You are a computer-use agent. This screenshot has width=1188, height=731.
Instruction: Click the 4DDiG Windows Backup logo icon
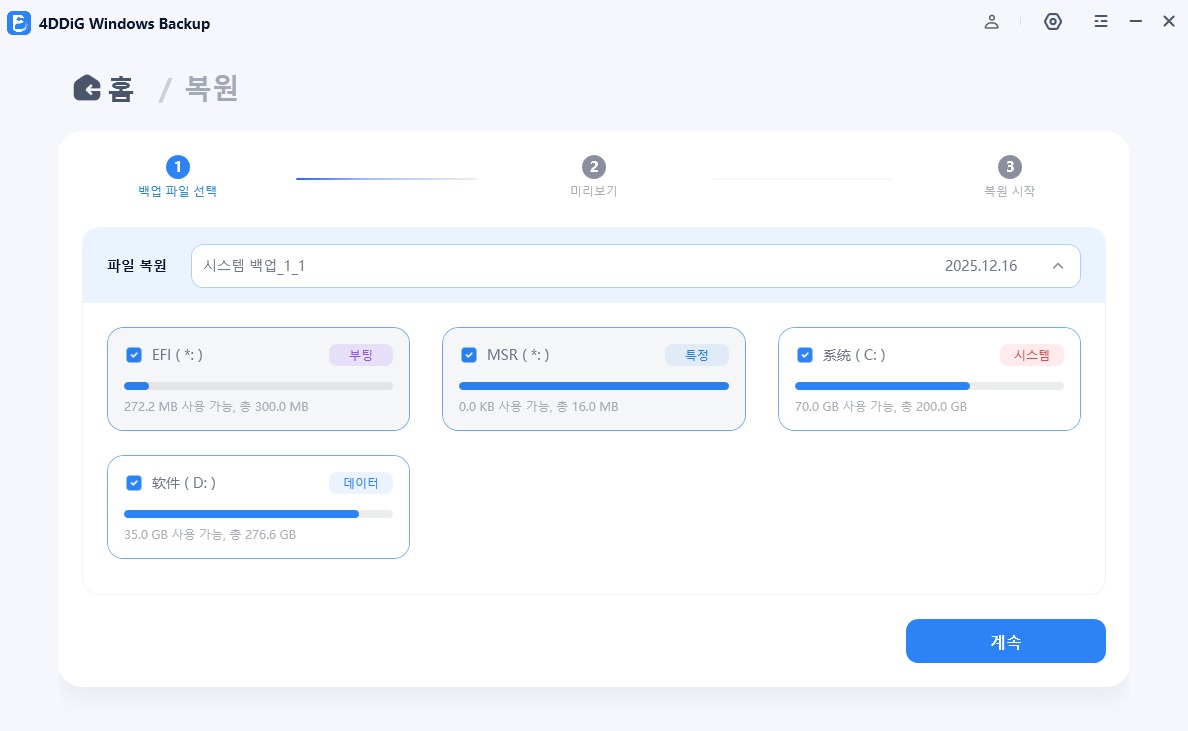tap(19, 23)
